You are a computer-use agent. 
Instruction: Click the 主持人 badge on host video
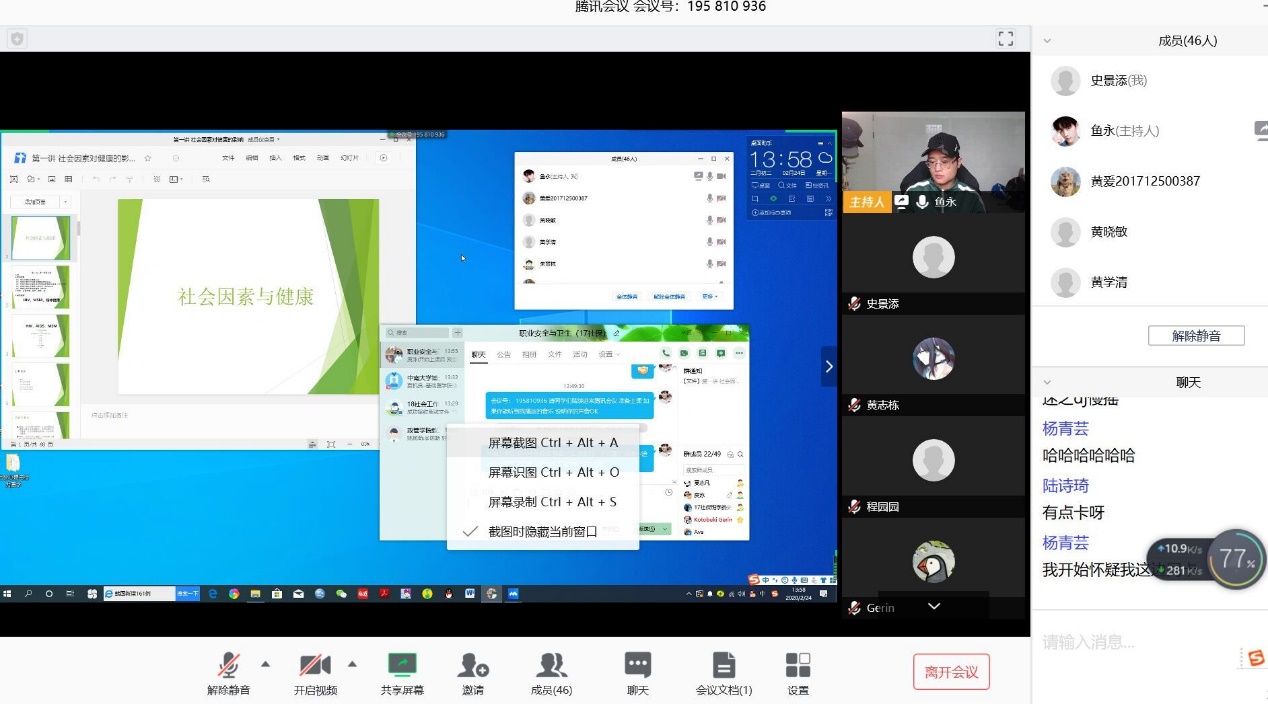pyautogui.click(x=866, y=202)
